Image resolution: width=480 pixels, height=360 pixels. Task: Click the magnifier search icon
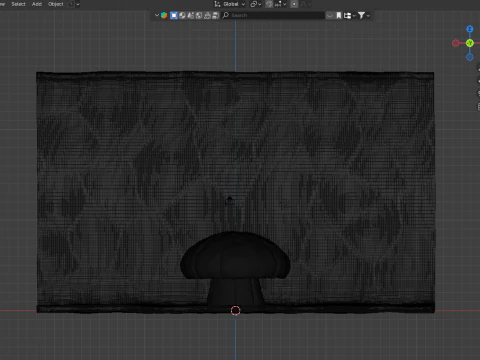[x=226, y=15]
